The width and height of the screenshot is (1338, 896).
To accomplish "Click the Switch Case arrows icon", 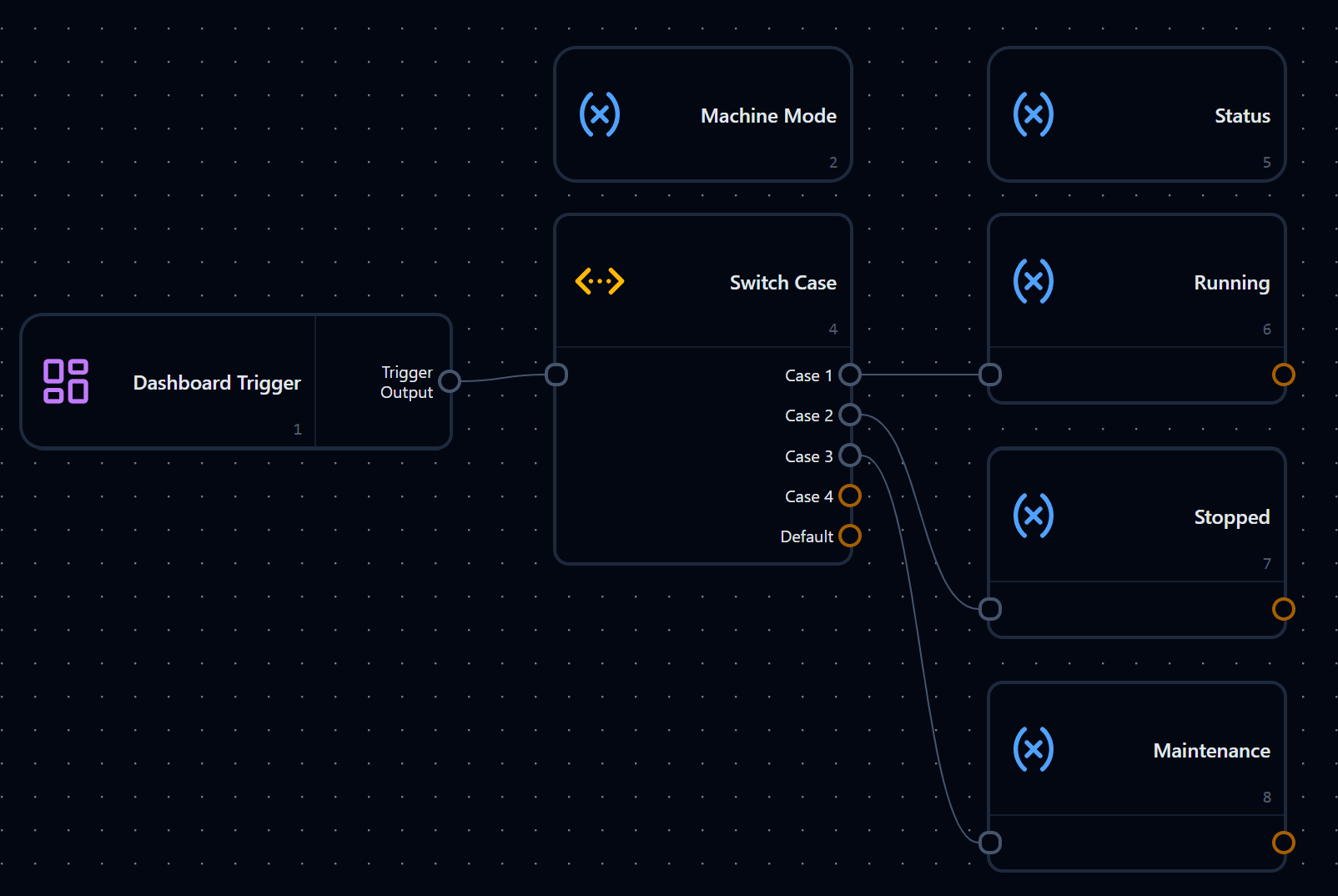I will click(600, 281).
